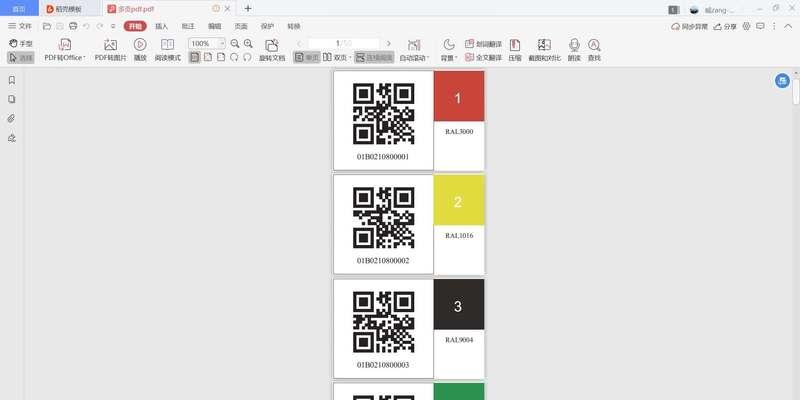Go to the previous page arrow

click(299, 43)
